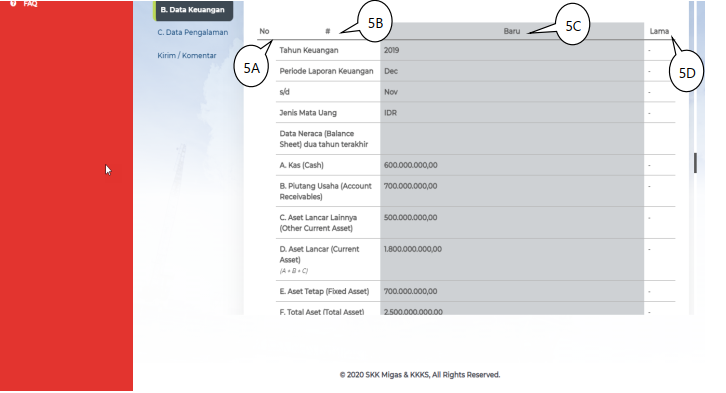Click the # column header
The image size is (726, 393).
coord(327,31)
